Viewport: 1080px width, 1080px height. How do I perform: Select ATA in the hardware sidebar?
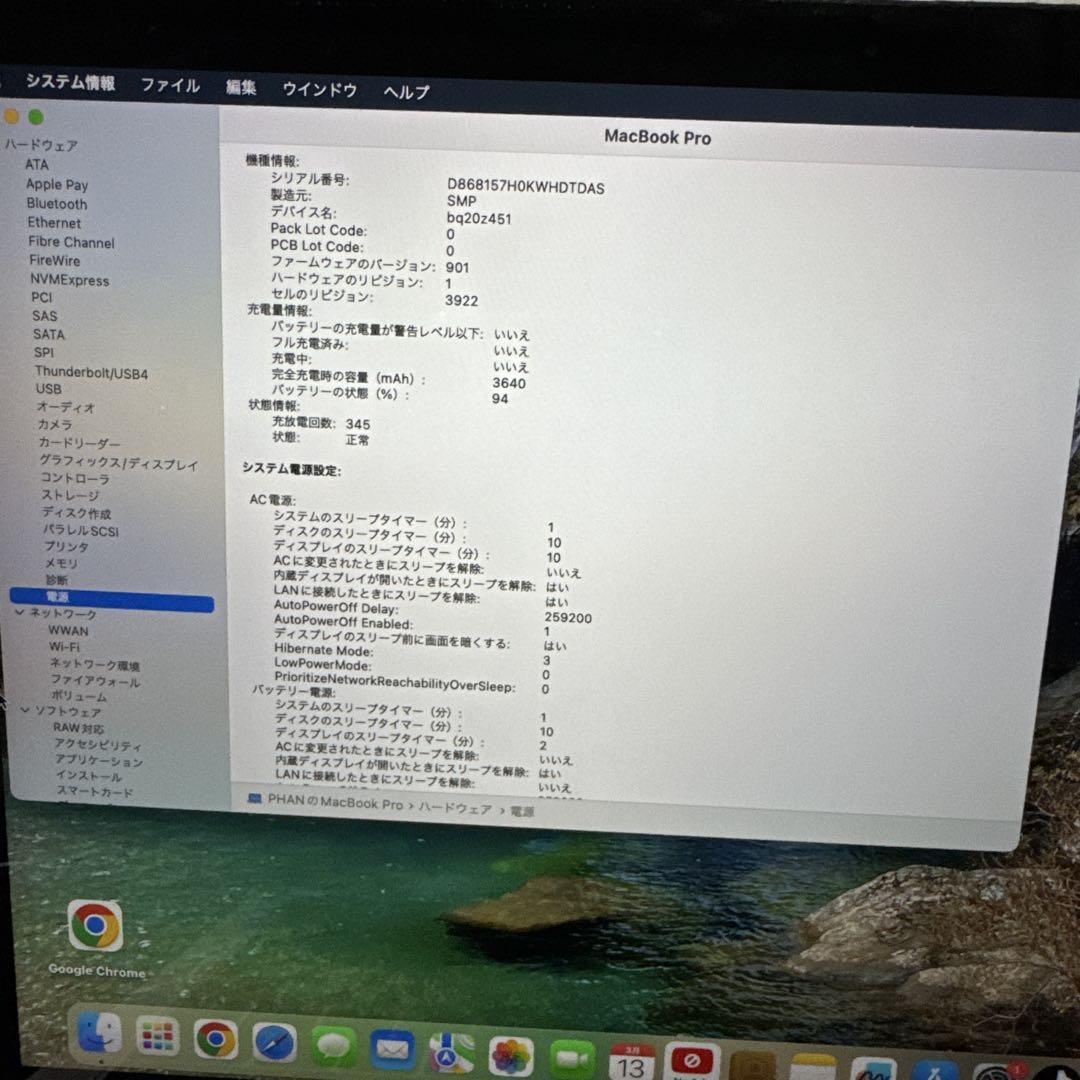pyautogui.click(x=37, y=165)
